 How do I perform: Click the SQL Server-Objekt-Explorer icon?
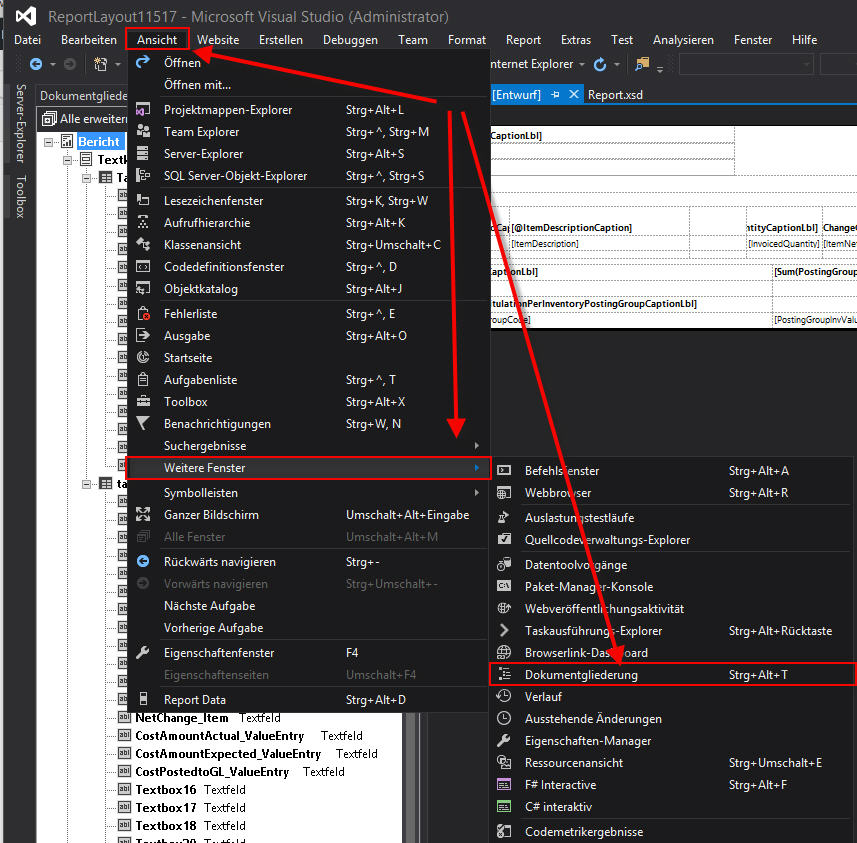[143, 175]
